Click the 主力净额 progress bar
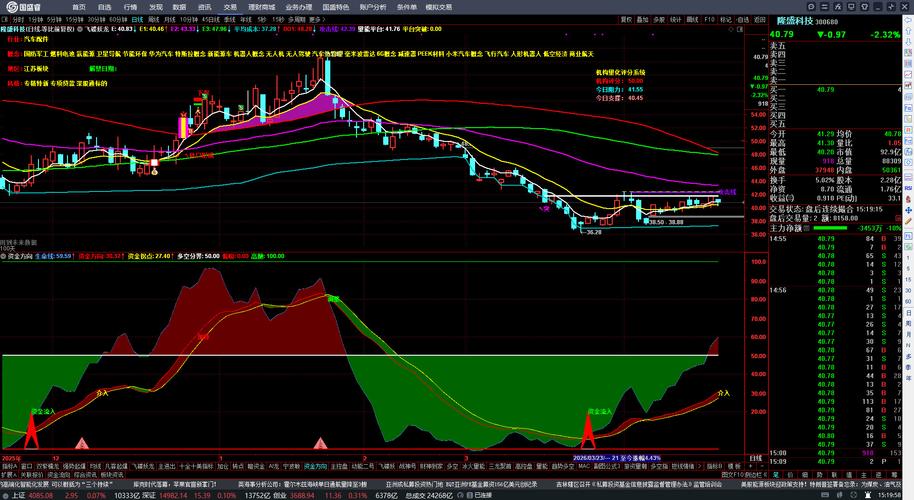The image size is (914, 500). pyautogui.click(x=830, y=228)
